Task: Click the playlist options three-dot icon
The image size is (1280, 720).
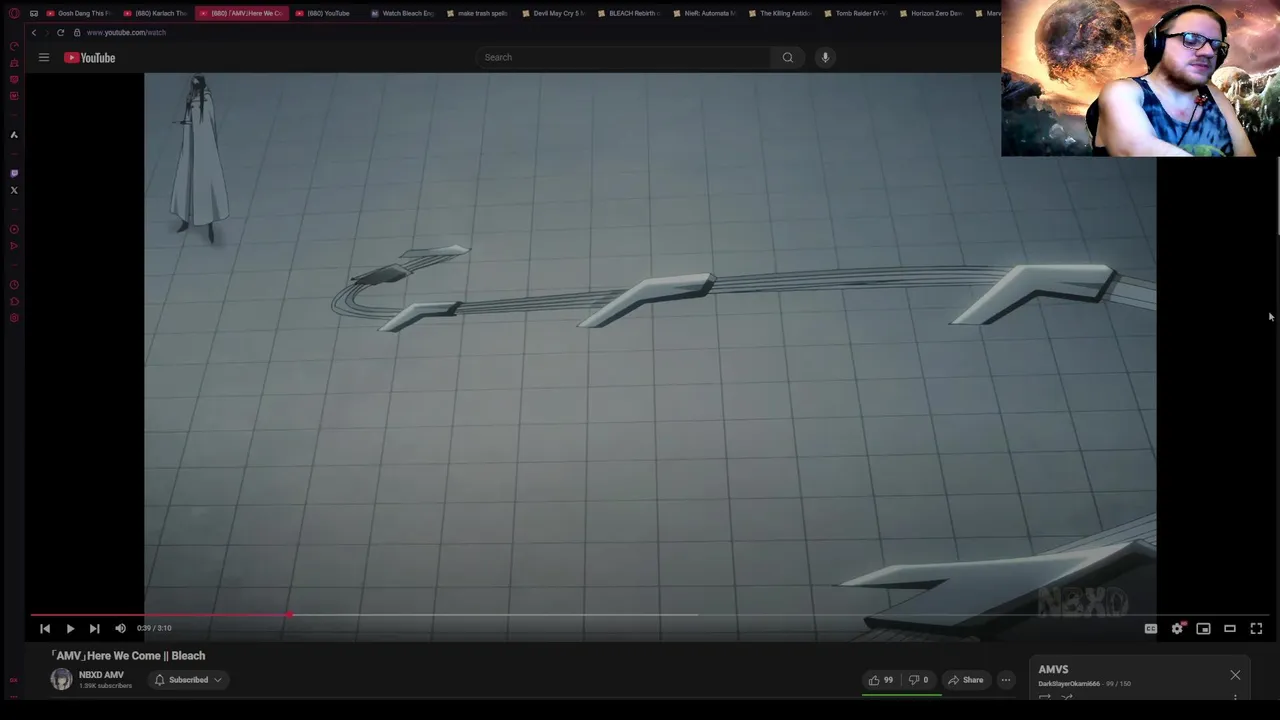Action: 1235,697
